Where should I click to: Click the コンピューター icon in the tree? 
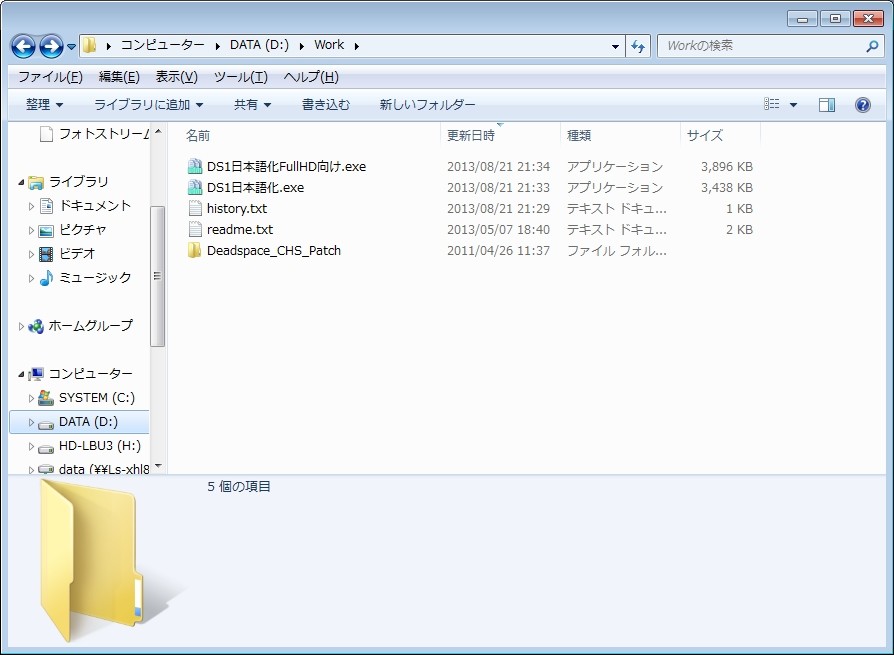point(36,374)
